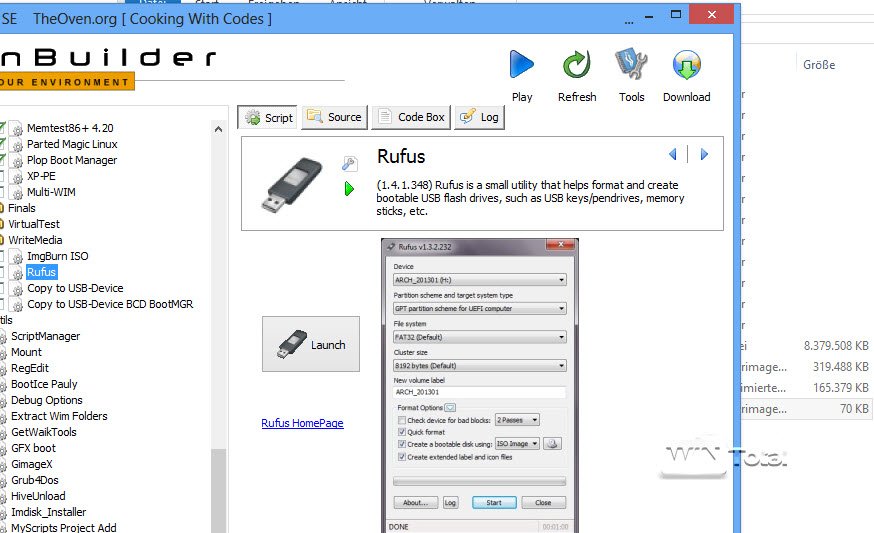Select Debug Options entry
The height and width of the screenshot is (533, 874).
46,400
